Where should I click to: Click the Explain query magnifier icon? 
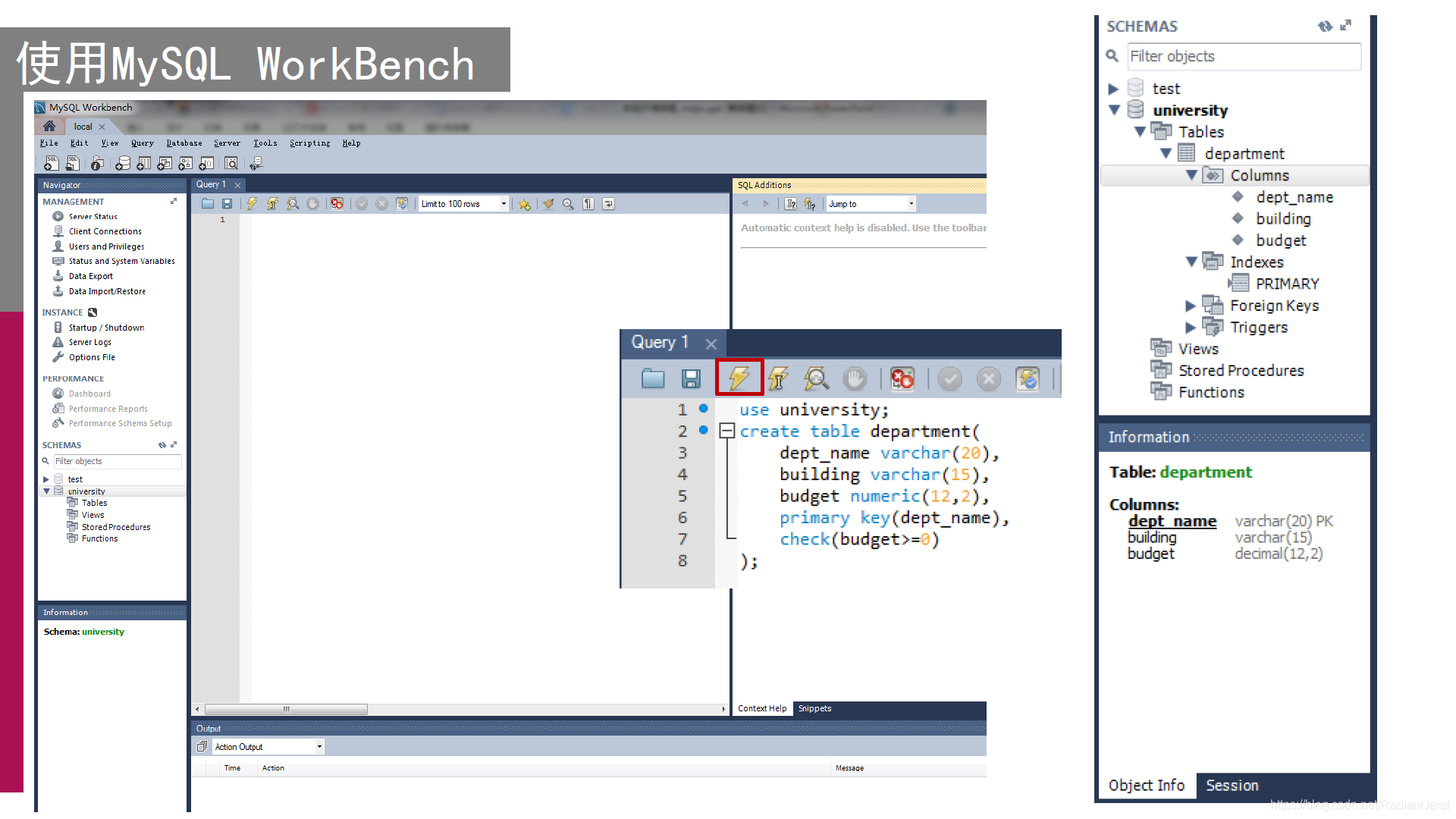[816, 378]
